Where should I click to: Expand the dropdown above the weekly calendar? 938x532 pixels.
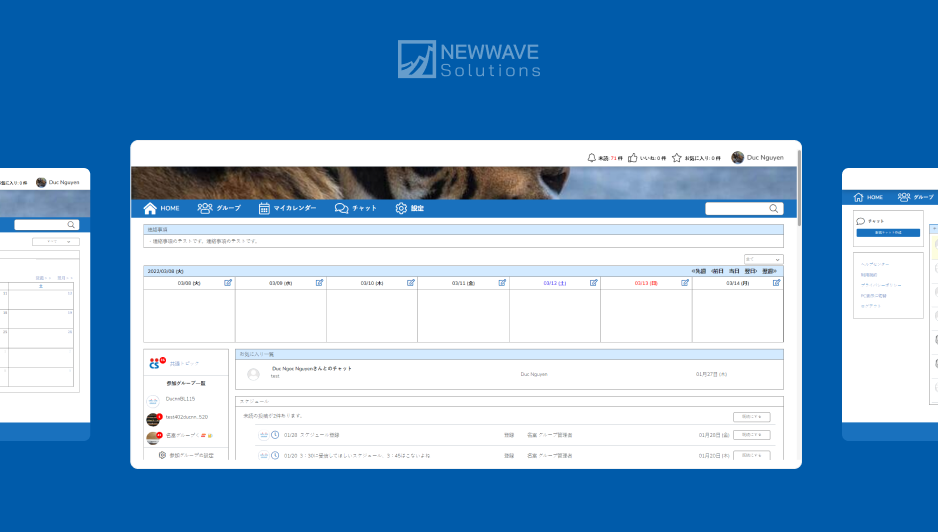pos(763,259)
